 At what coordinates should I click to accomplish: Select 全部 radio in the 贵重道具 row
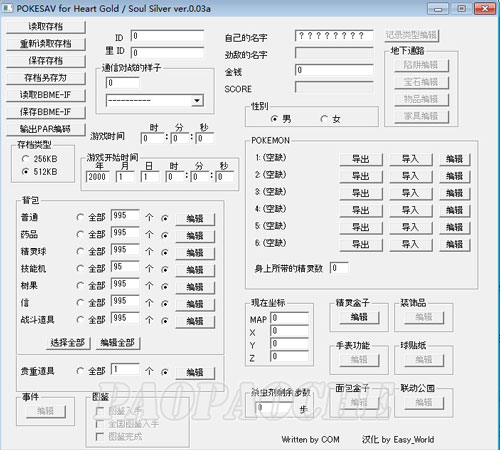click(80, 371)
